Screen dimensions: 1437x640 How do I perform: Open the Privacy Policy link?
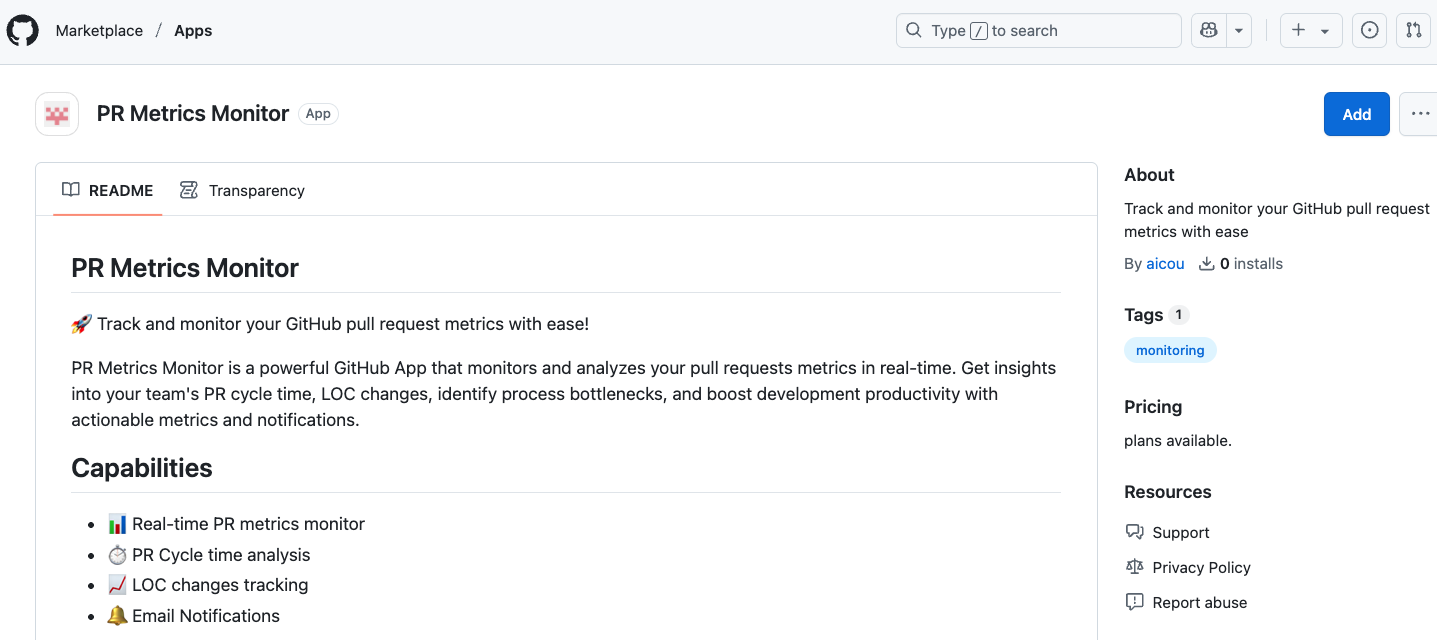click(x=1201, y=568)
